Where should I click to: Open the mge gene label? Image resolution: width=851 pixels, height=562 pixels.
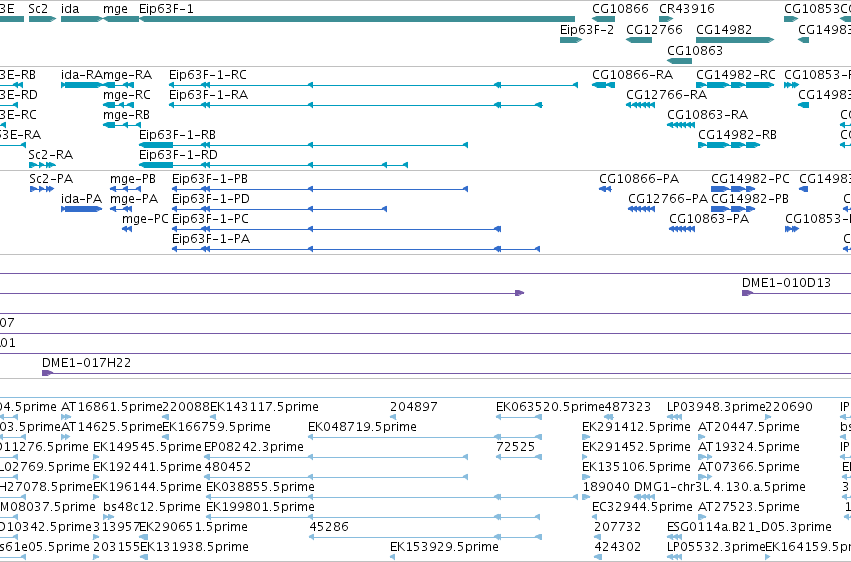pos(115,9)
